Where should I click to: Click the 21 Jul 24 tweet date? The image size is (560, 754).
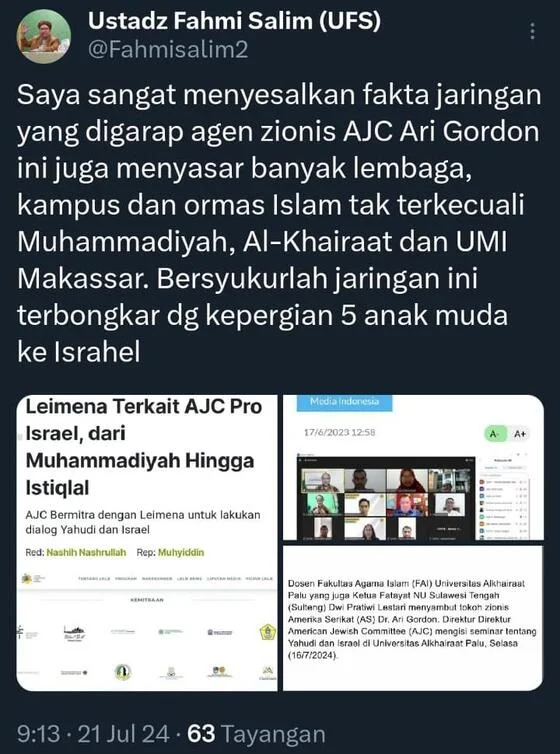pos(123,734)
